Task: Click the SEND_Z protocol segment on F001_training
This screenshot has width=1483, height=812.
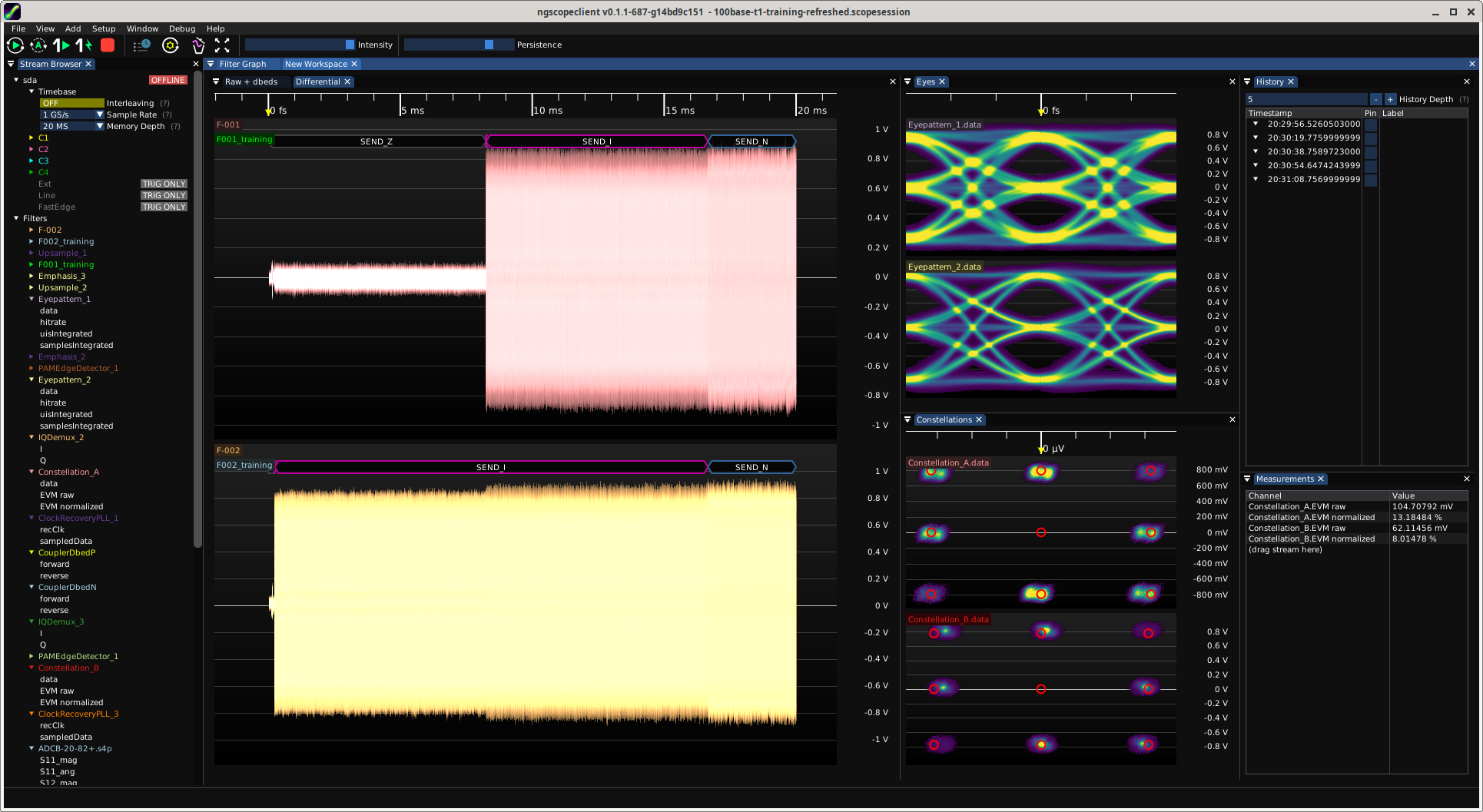Action: point(377,141)
